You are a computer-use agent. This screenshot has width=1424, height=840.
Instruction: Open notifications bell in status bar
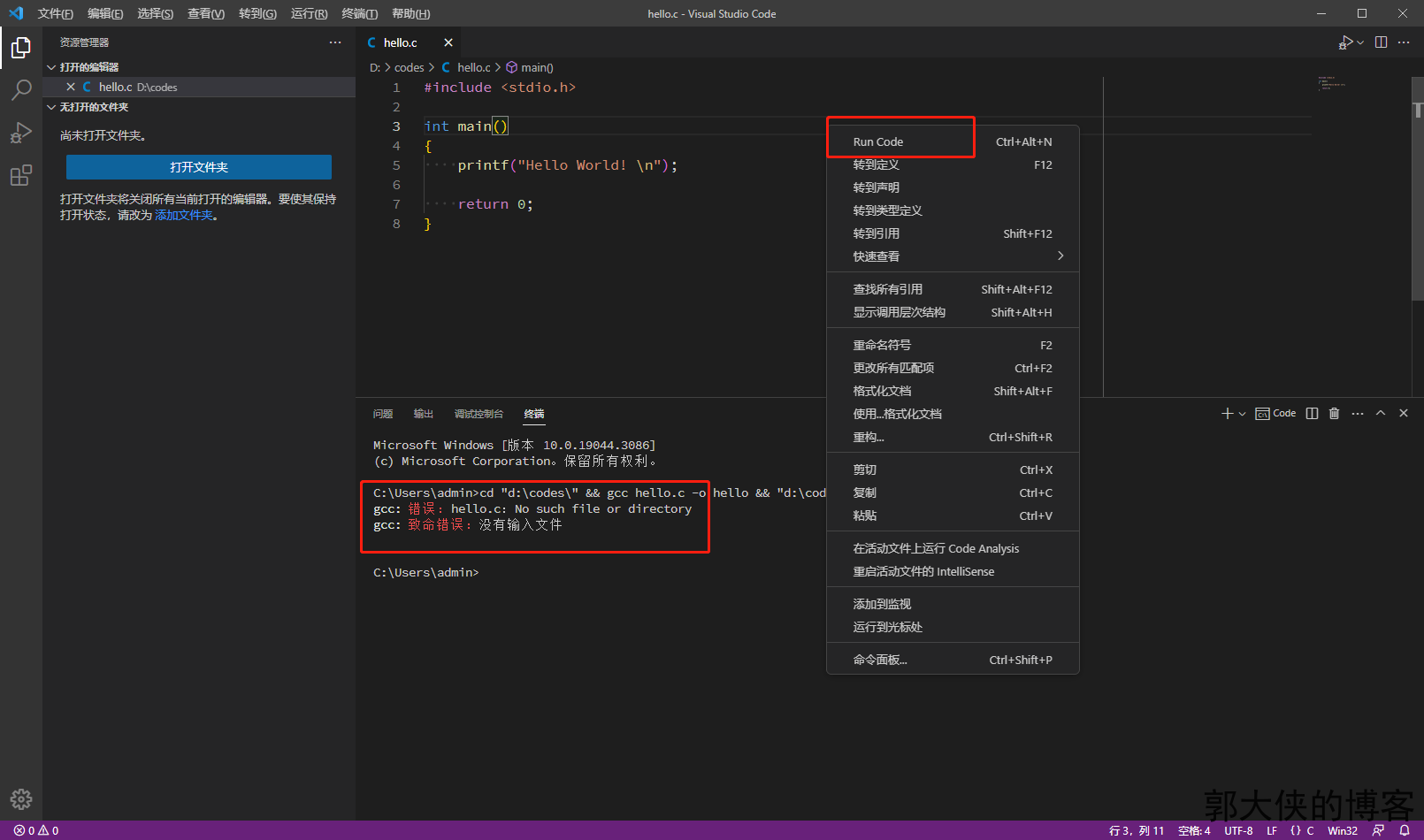(1405, 830)
